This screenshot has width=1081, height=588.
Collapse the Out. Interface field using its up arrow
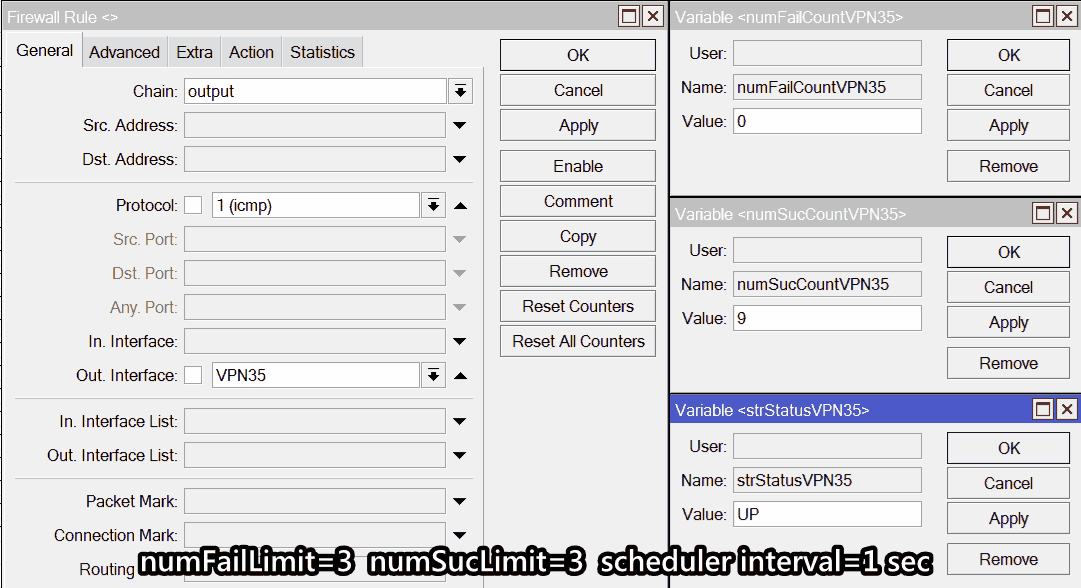(x=459, y=374)
